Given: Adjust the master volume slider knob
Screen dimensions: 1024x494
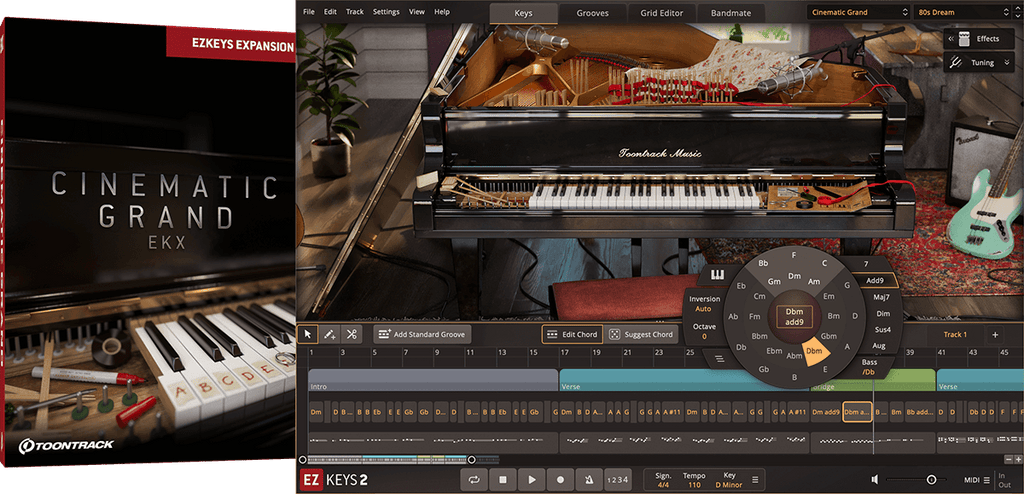Looking at the screenshot, I should 931,480.
